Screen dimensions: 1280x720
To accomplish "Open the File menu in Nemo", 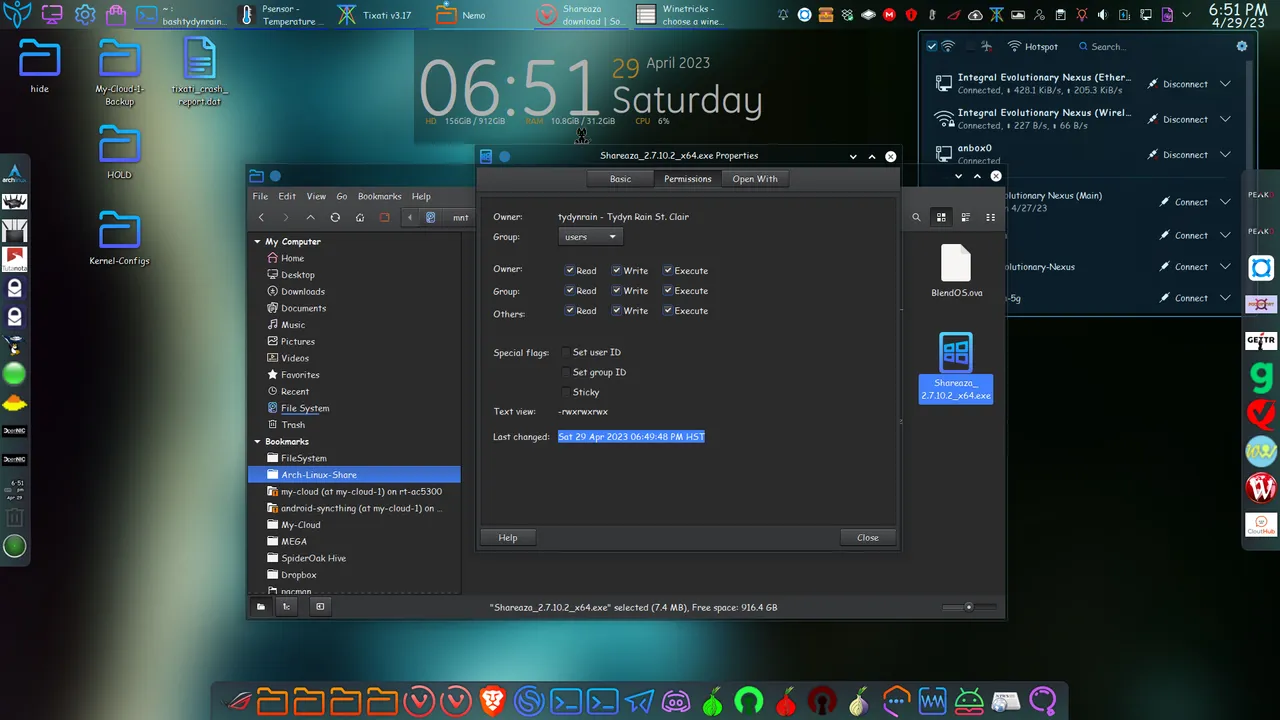I will click(260, 196).
